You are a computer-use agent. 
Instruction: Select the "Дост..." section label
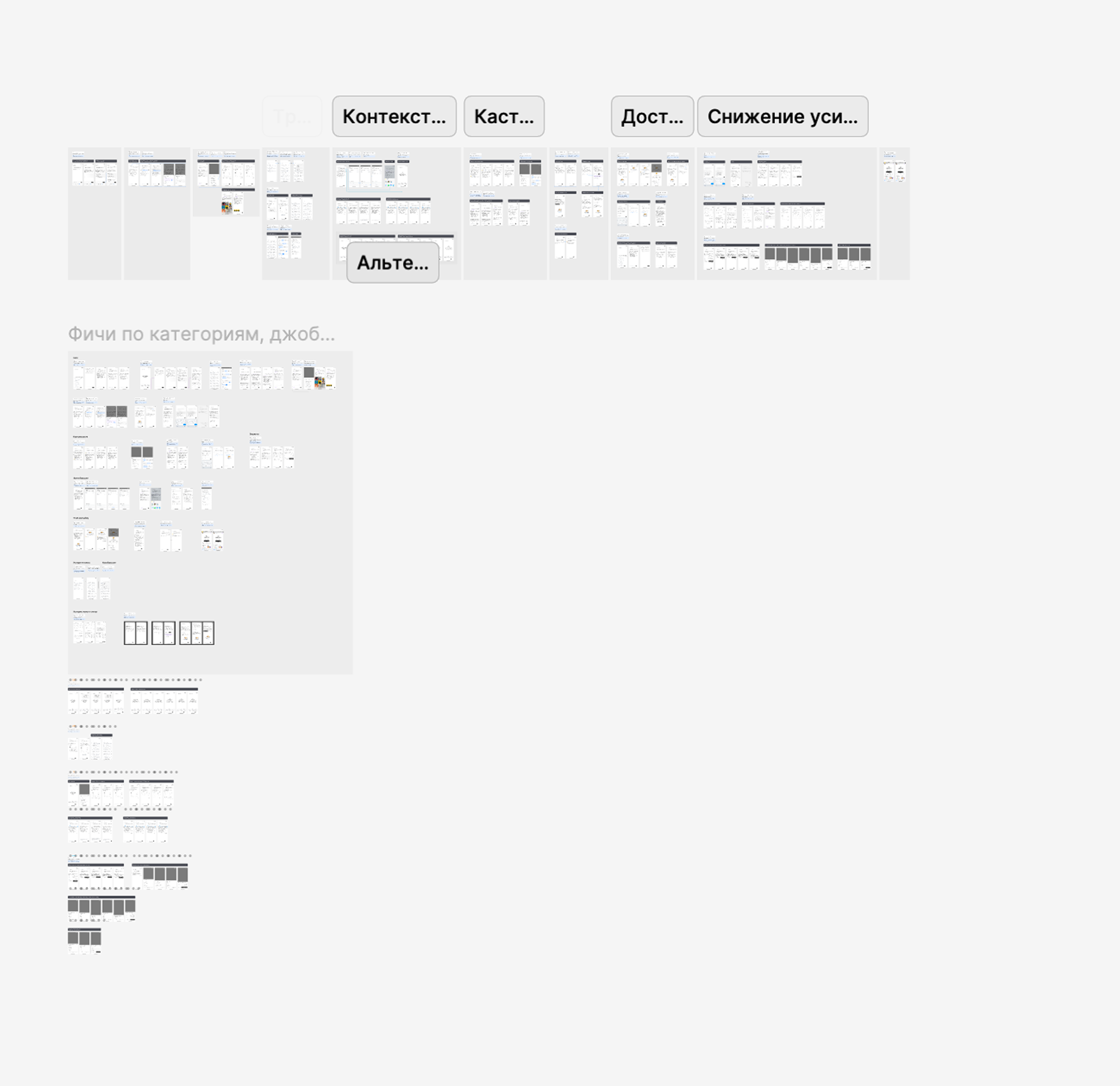[x=653, y=117]
